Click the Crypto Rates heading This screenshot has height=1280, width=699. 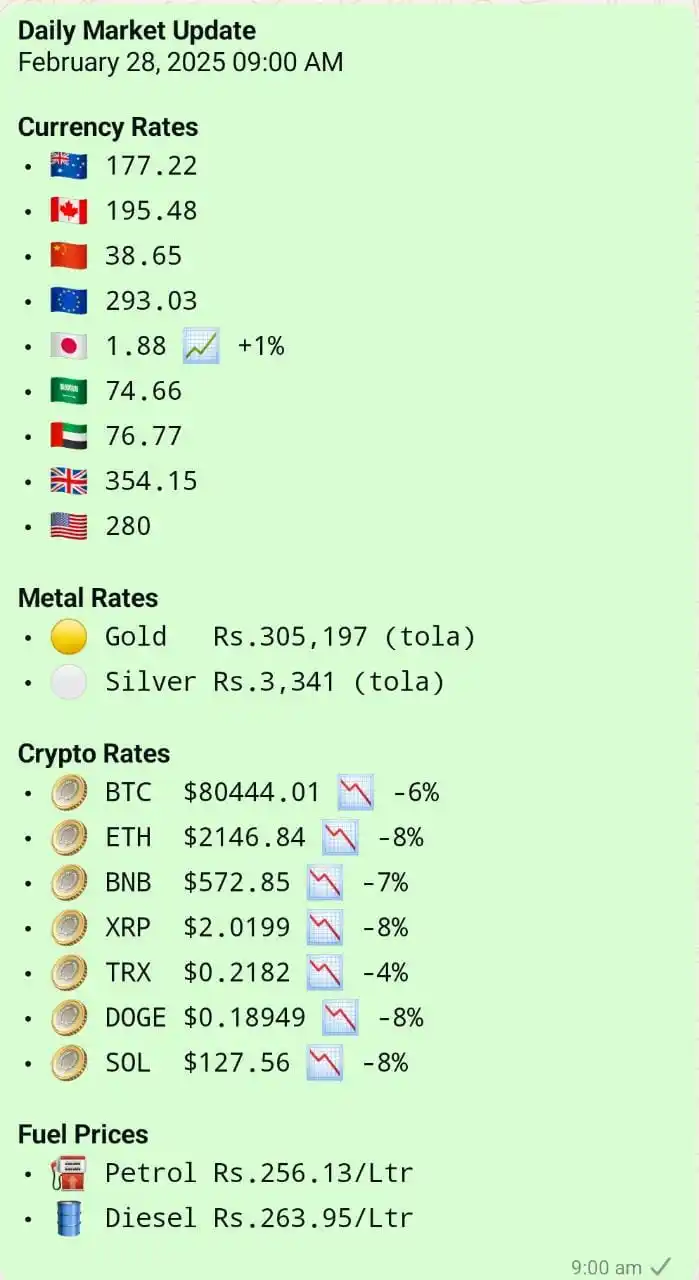coord(94,754)
